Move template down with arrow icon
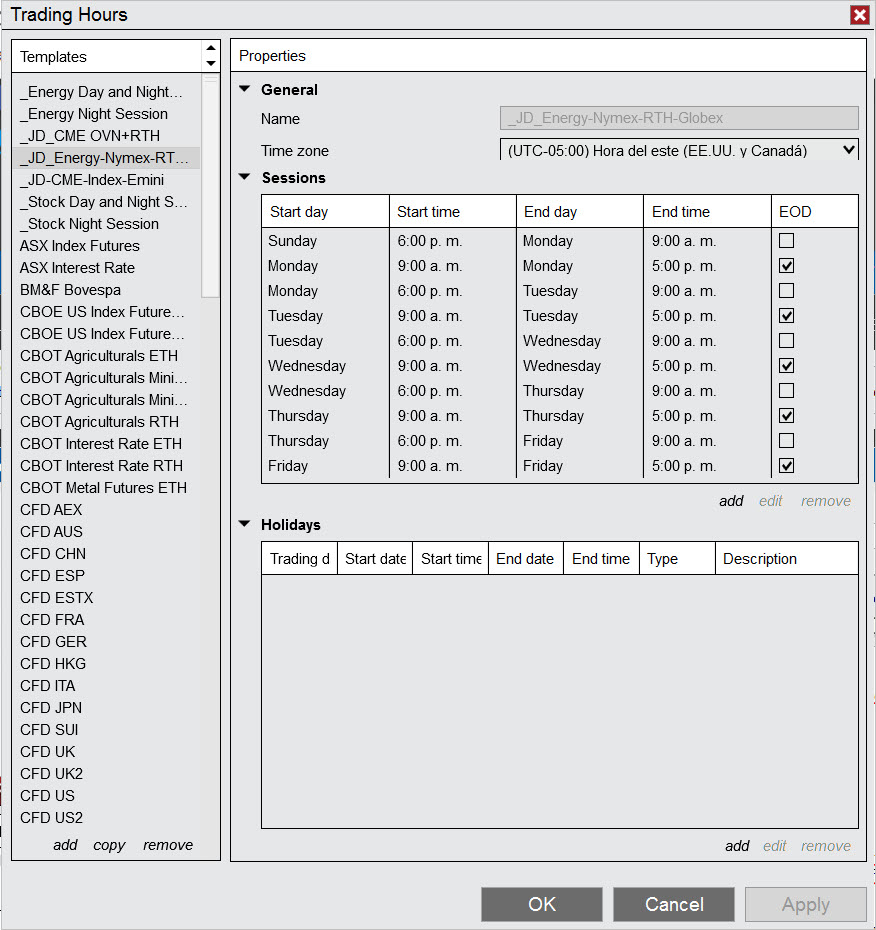 pos(211,63)
